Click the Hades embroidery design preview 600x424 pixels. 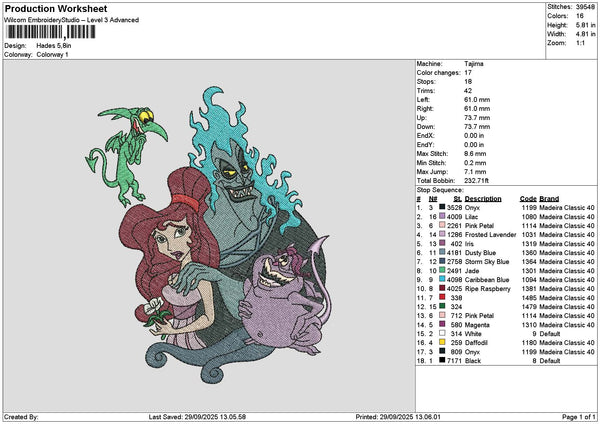coord(207,235)
